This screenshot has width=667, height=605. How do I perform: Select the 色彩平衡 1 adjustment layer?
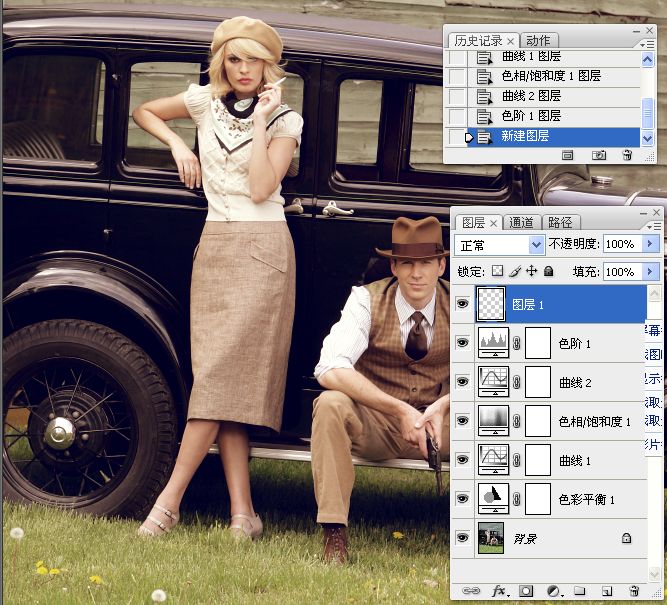pyautogui.click(x=586, y=499)
